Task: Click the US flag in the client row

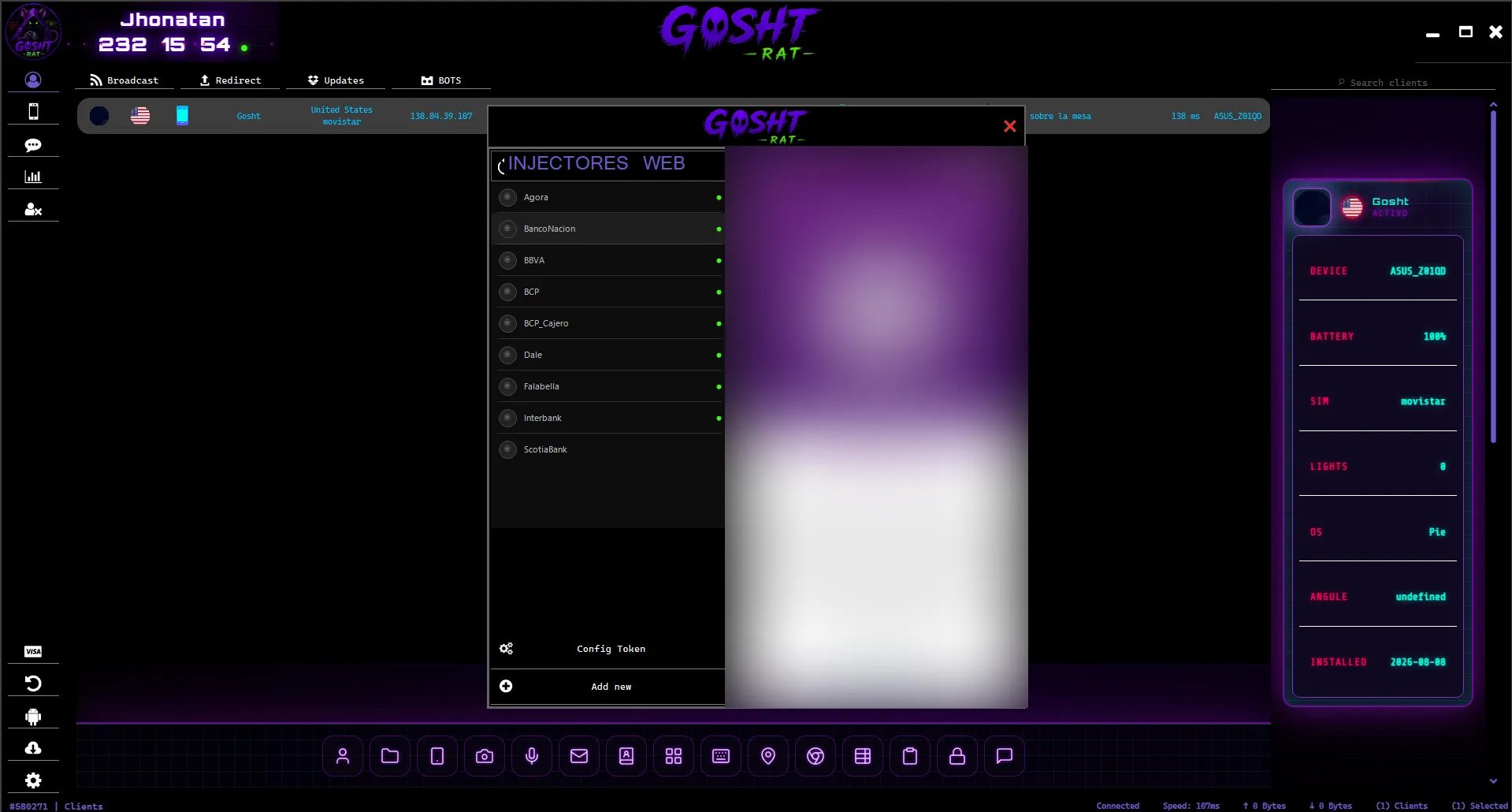Action: pos(140,116)
